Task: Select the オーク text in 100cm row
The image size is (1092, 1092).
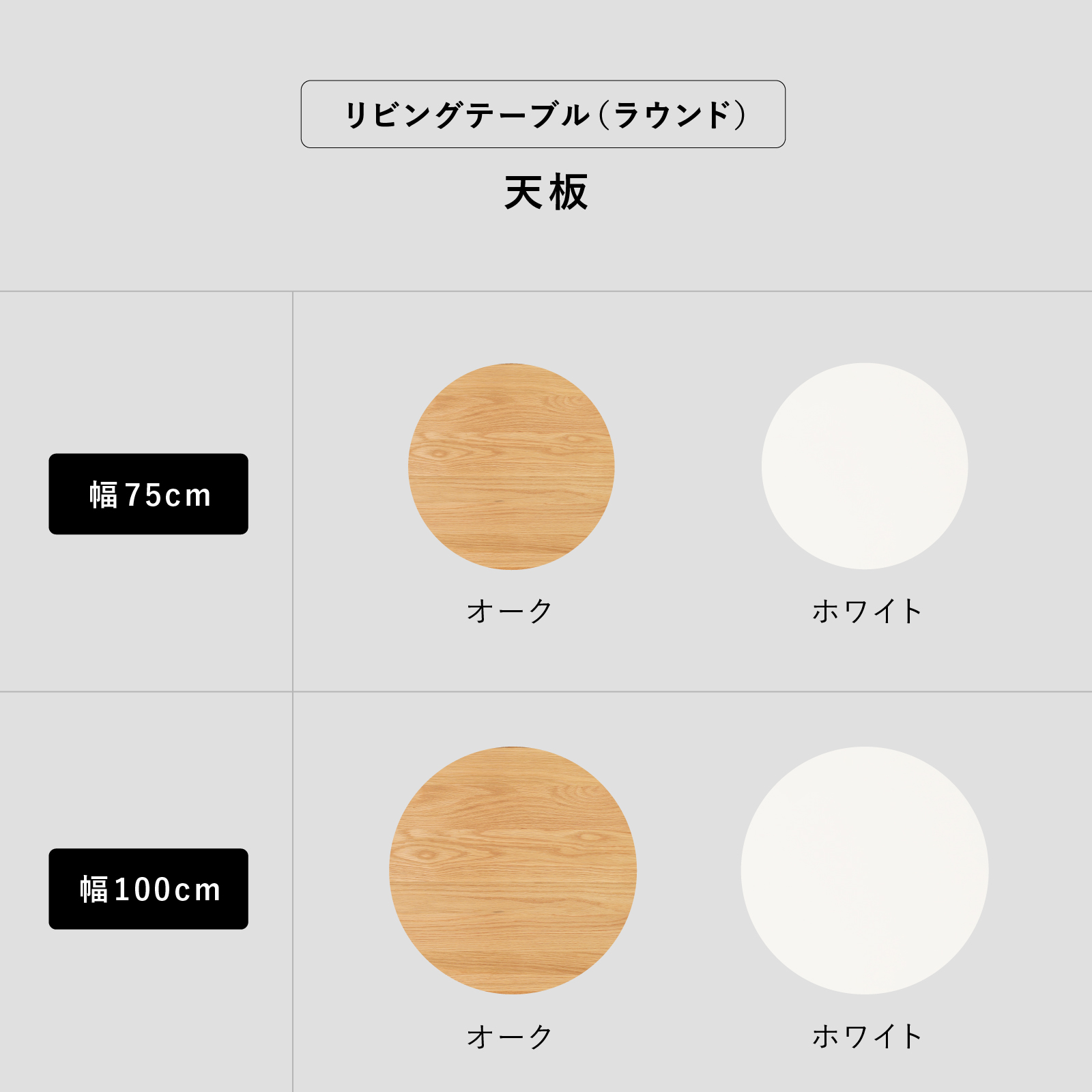Action: click(x=510, y=1037)
